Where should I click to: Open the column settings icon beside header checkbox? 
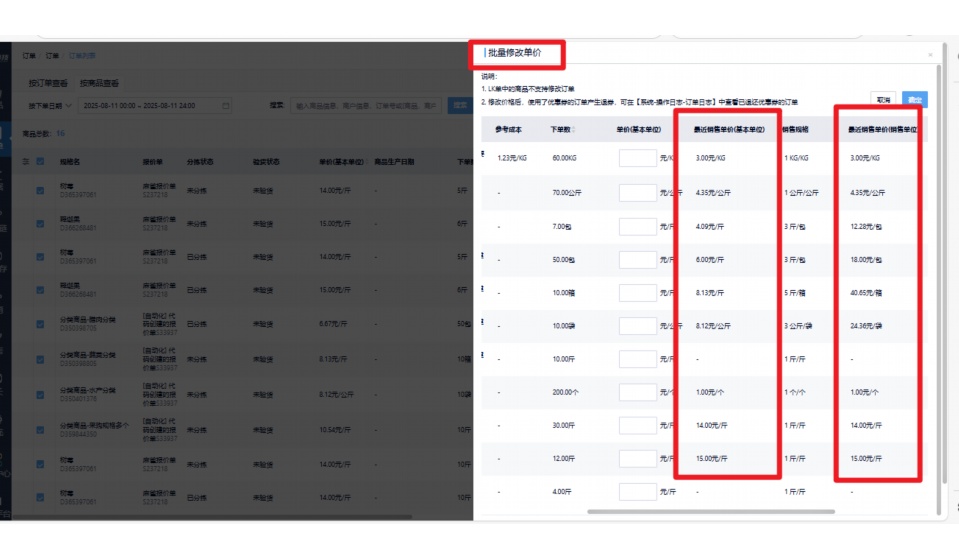[x=26, y=161]
